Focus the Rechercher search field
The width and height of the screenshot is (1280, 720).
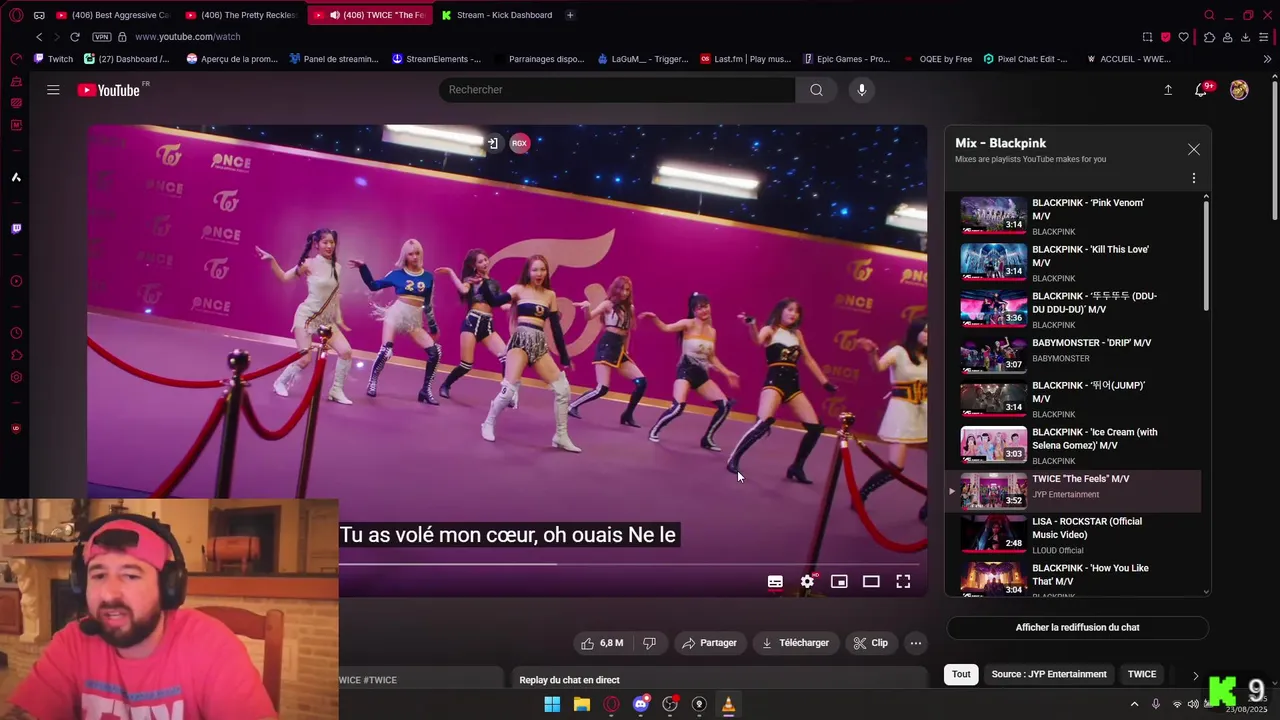(x=617, y=90)
